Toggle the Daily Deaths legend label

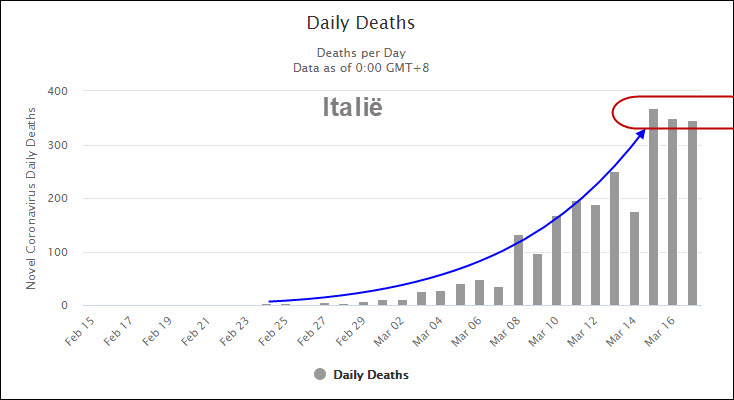click(370, 374)
